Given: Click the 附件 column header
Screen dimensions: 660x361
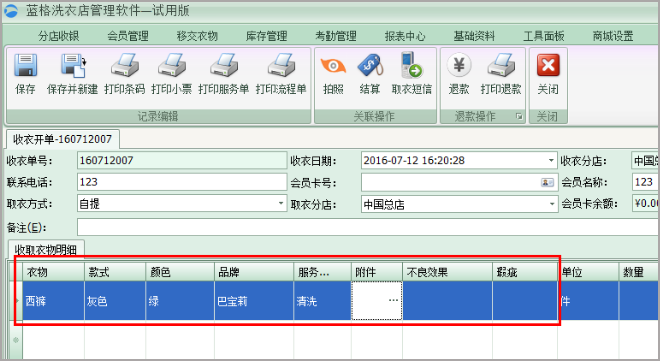Looking at the screenshot, I should [377, 272].
